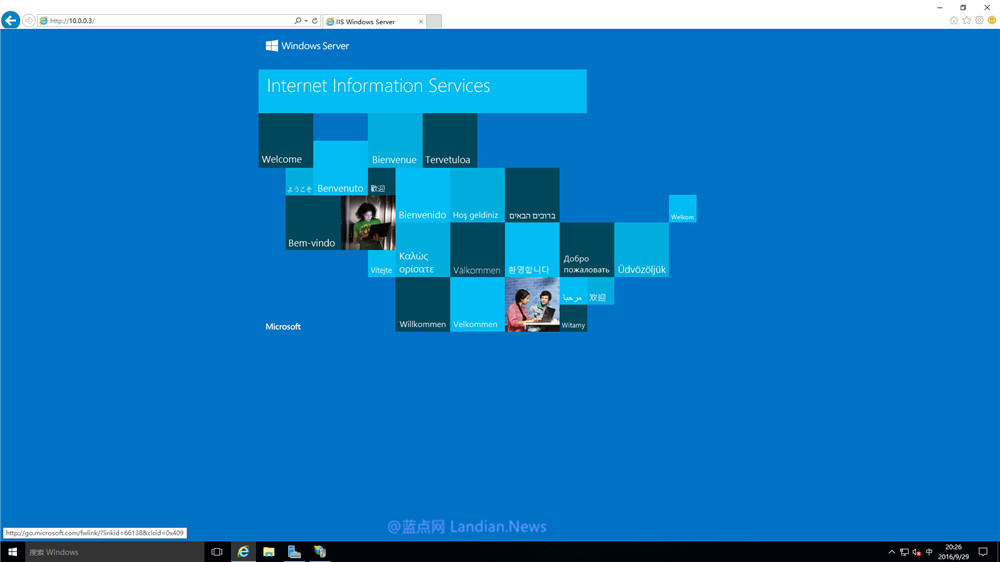Click the Bienvenue tile
This screenshot has height=562, width=1000.
click(395, 140)
